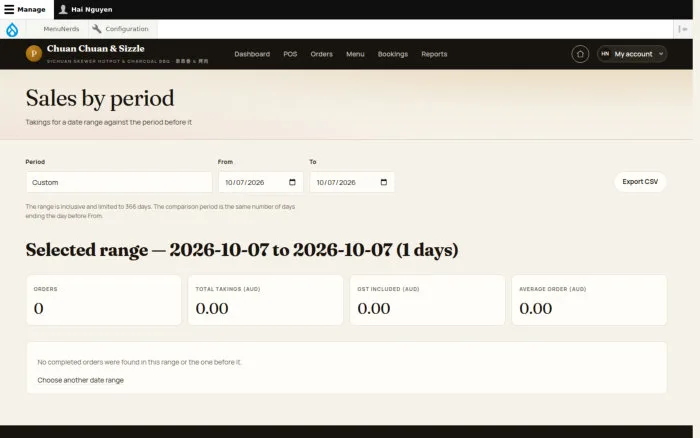Viewport: 700px width, 438px height.
Task: Open POS in main navigation
Action: [x=290, y=54]
